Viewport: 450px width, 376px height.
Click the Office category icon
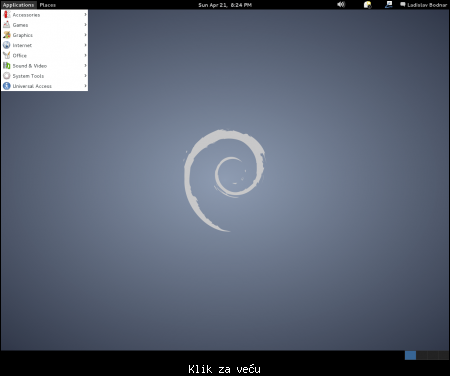[7, 55]
